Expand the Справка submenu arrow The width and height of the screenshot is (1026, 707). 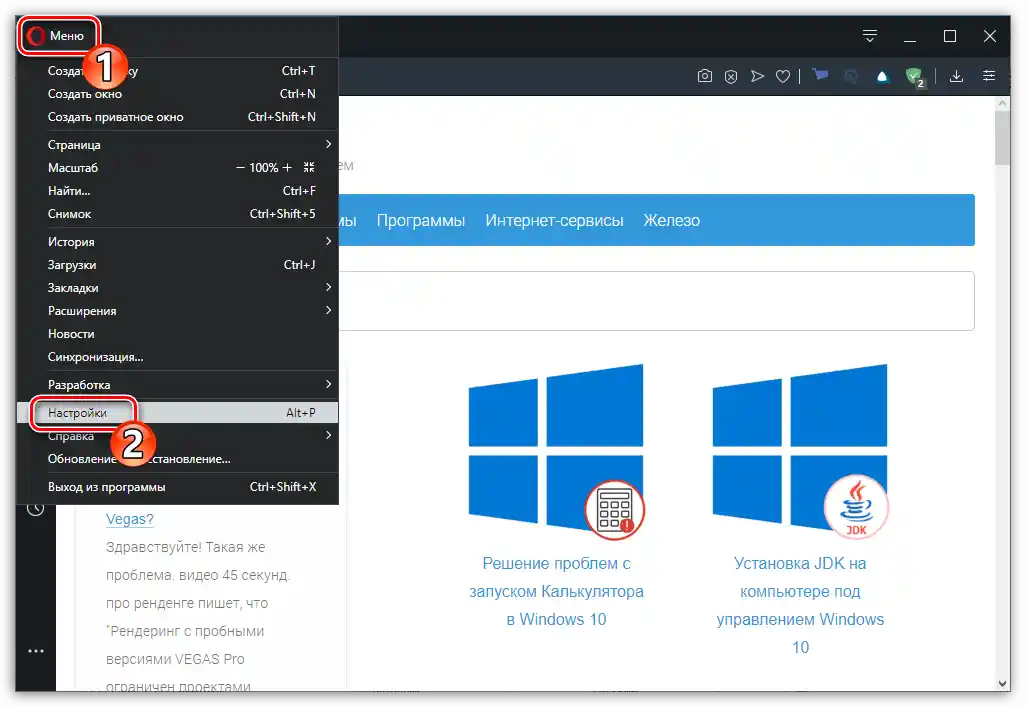coord(328,435)
